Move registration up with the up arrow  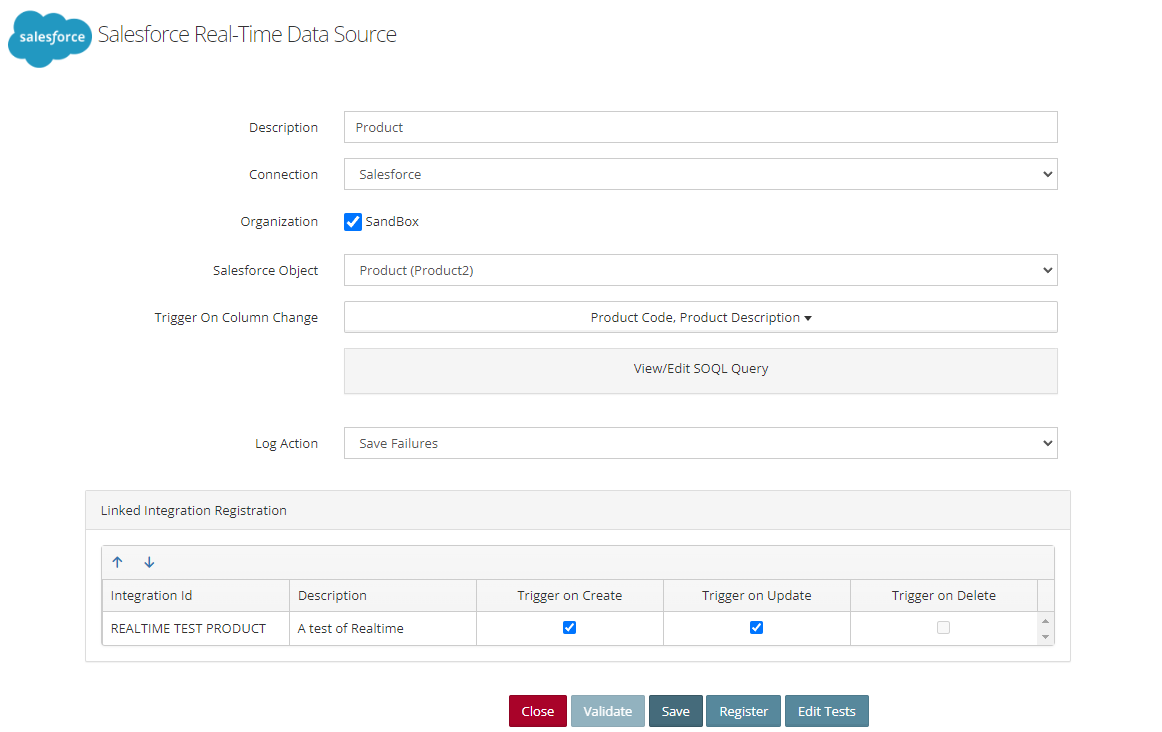click(x=117, y=562)
